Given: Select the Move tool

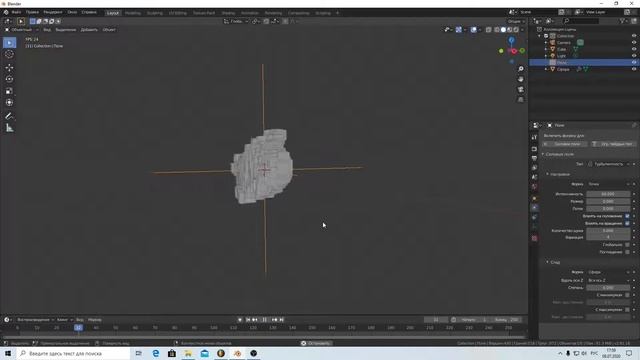Looking at the screenshot, I should click(x=9, y=67).
